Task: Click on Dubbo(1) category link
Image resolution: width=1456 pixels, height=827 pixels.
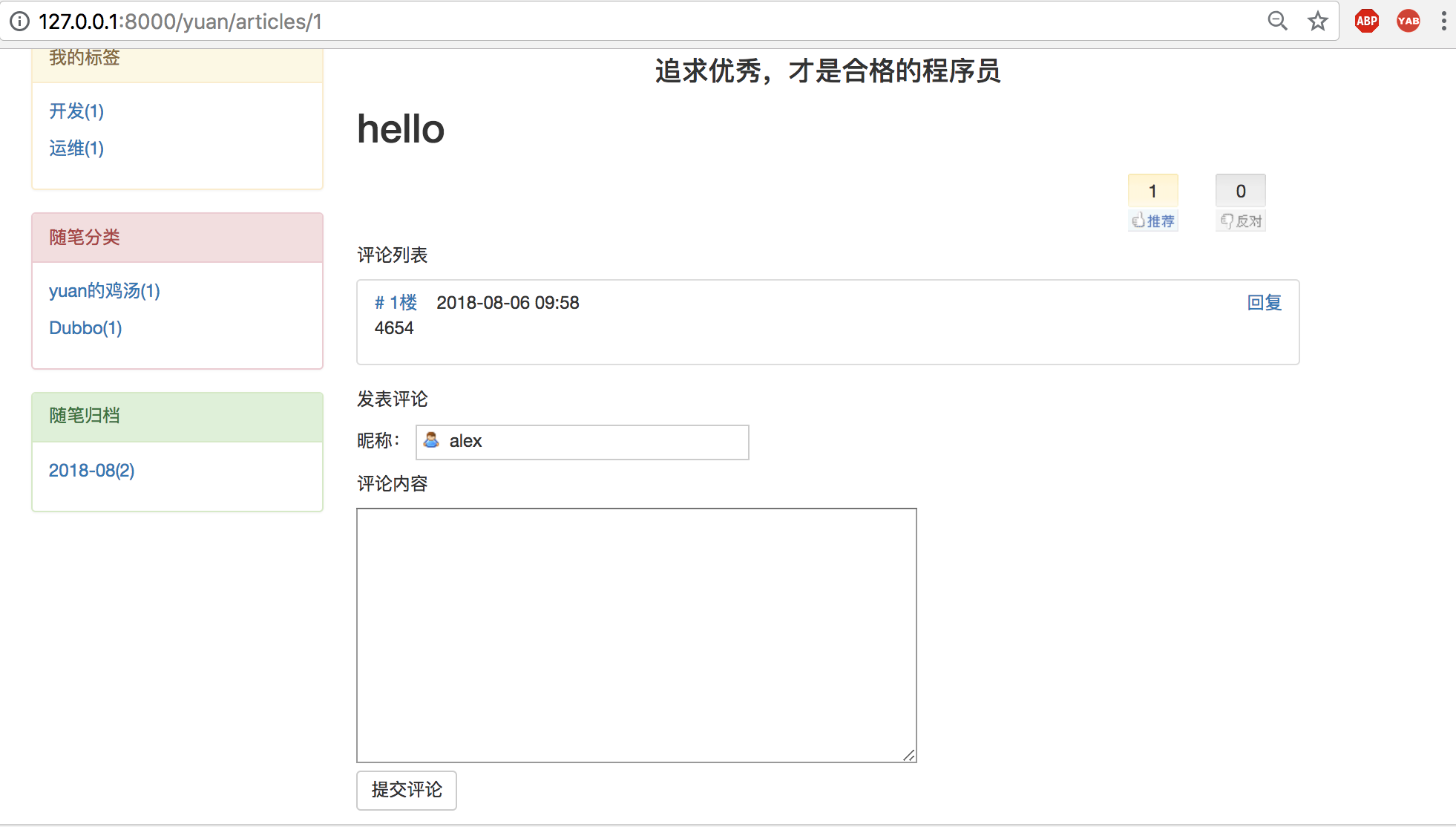Action: click(x=86, y=326)
